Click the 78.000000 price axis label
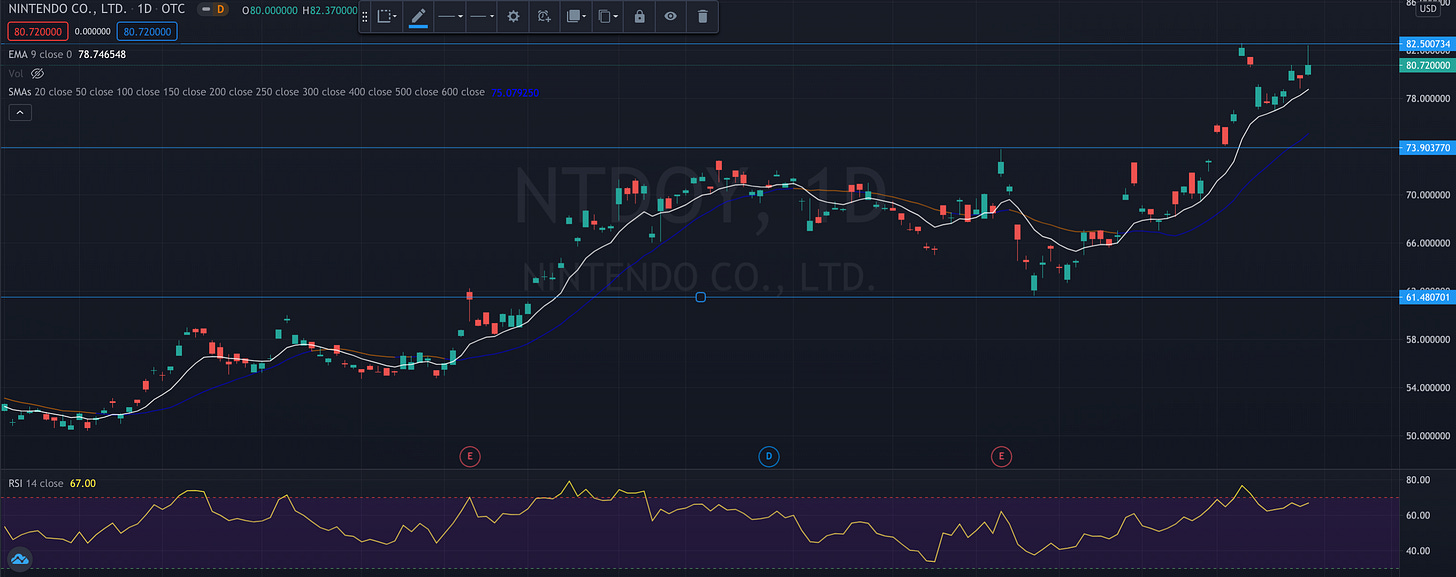The height and width of the screenshot is (577, 1456). (x=1428, y=99)
